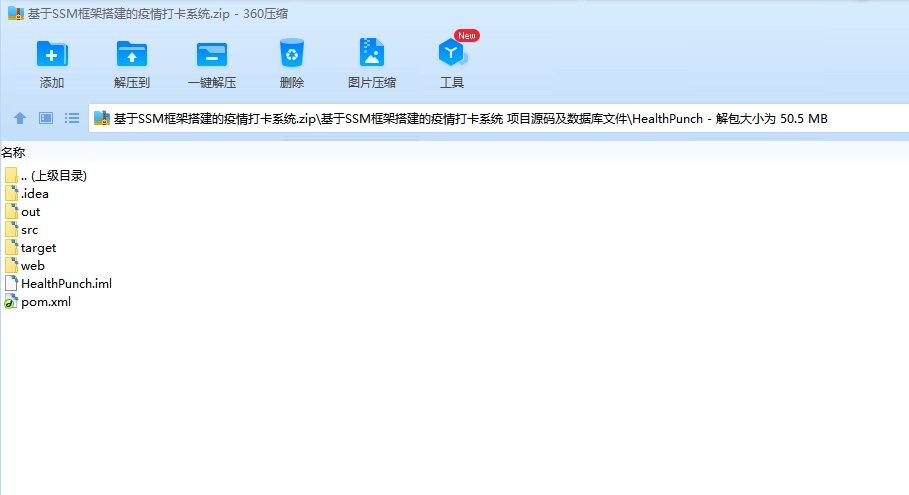Click the 添加 (Add) toolbar icon
The image size is (909, 495).
coord(52,54)
